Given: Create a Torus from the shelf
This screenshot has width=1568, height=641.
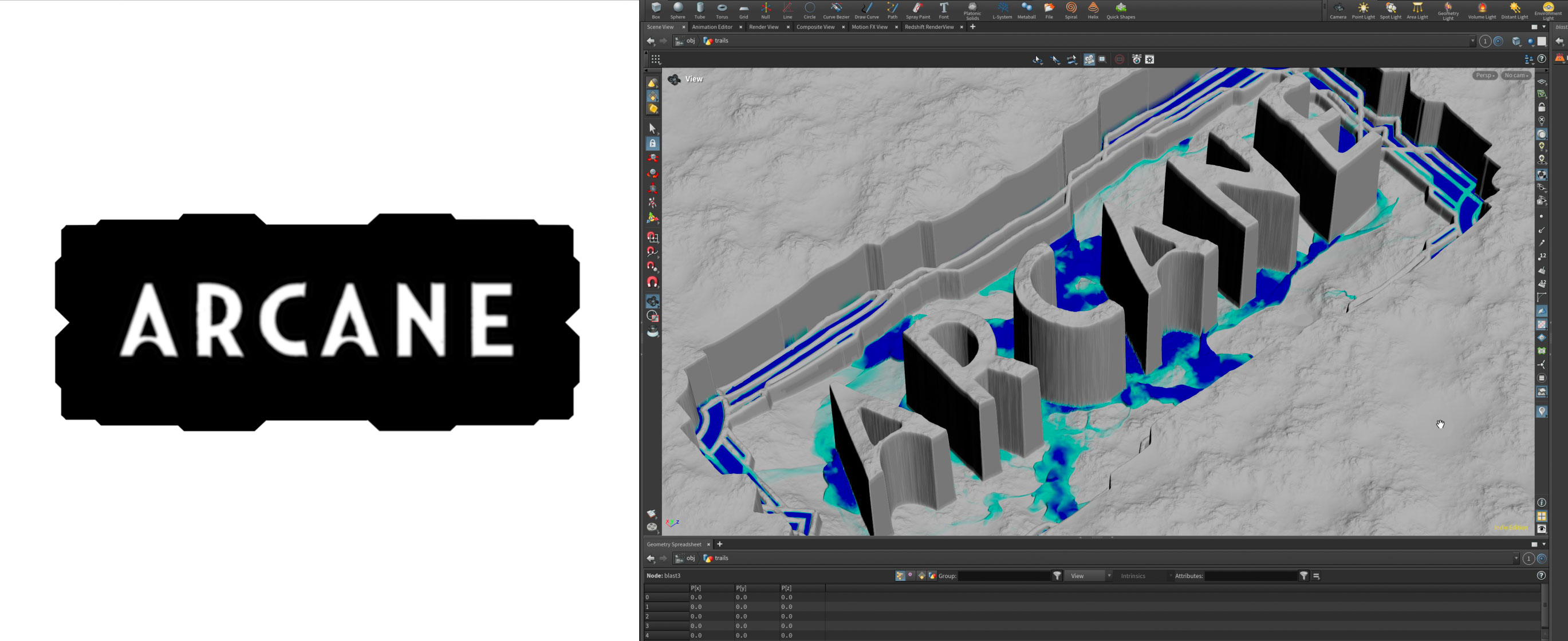Looking at the screenshot, I should coord(722,10).
